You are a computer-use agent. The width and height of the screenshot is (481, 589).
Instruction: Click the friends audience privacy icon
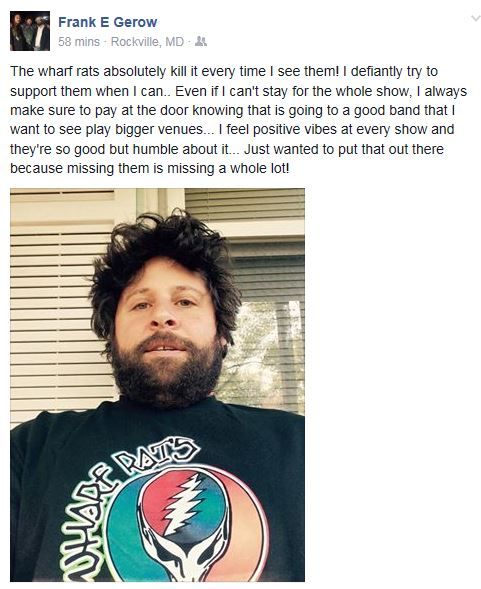coord(201,41)
